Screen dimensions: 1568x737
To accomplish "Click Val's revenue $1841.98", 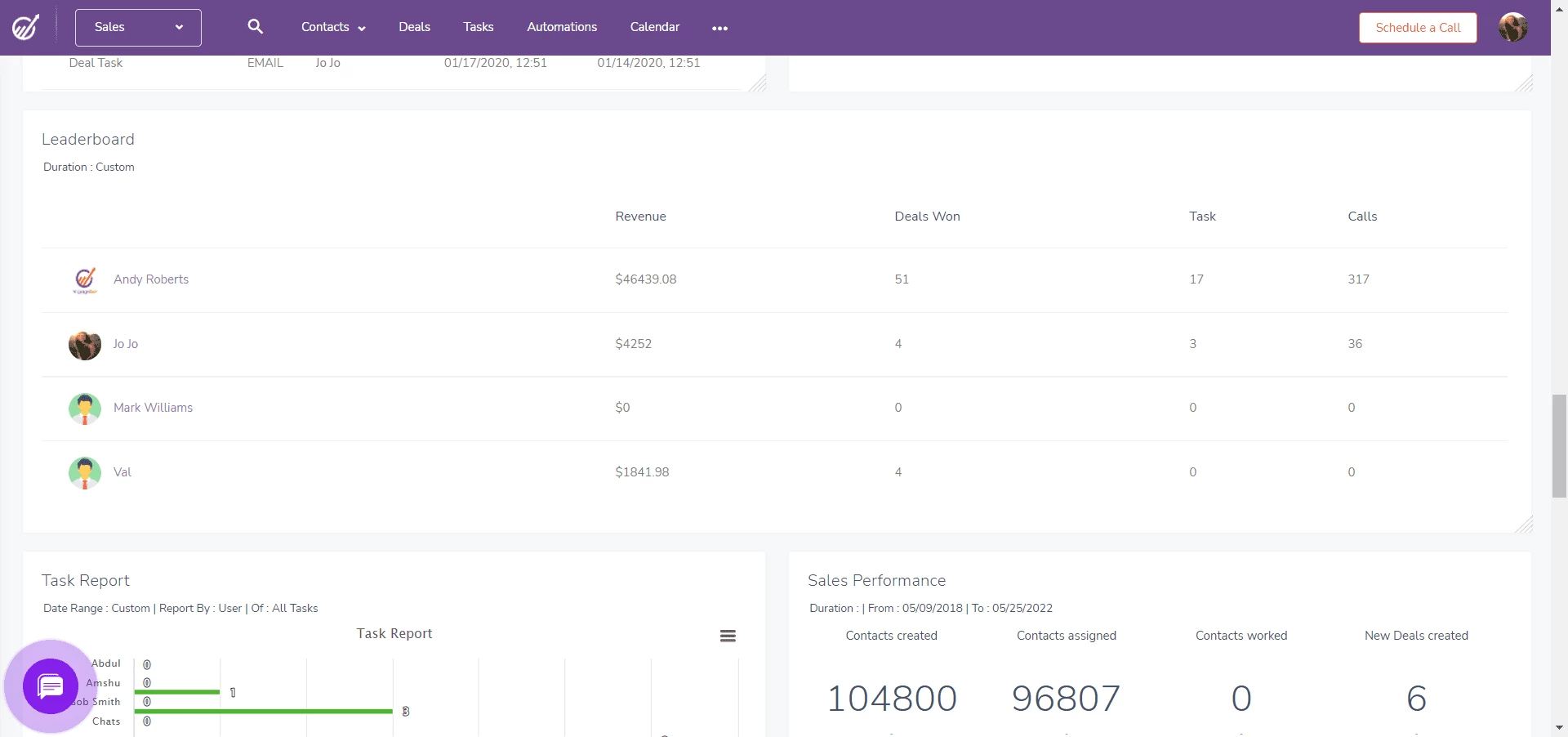I will 642,472.
